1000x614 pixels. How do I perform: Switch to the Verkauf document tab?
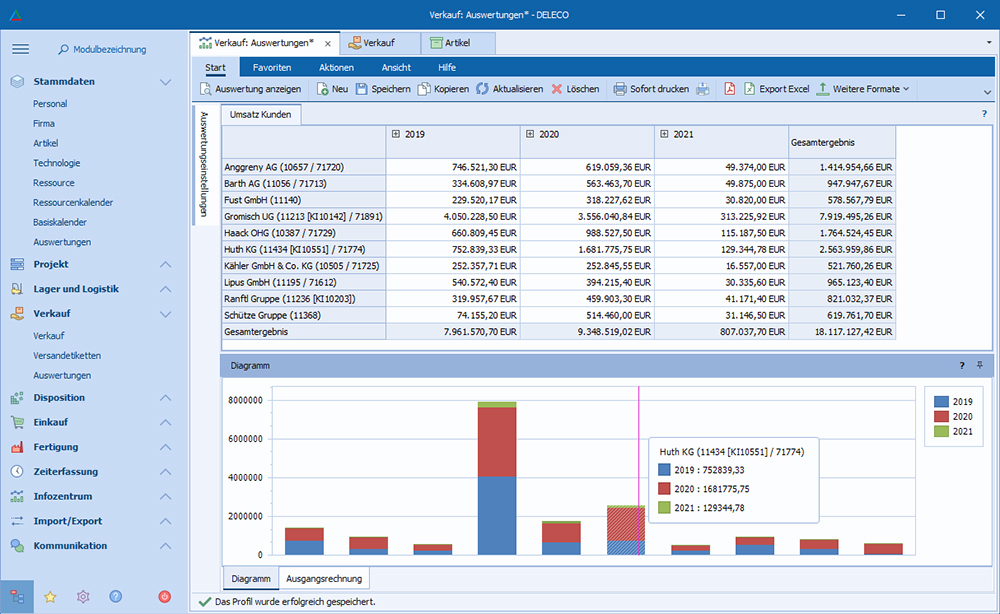tap(380, 43)
